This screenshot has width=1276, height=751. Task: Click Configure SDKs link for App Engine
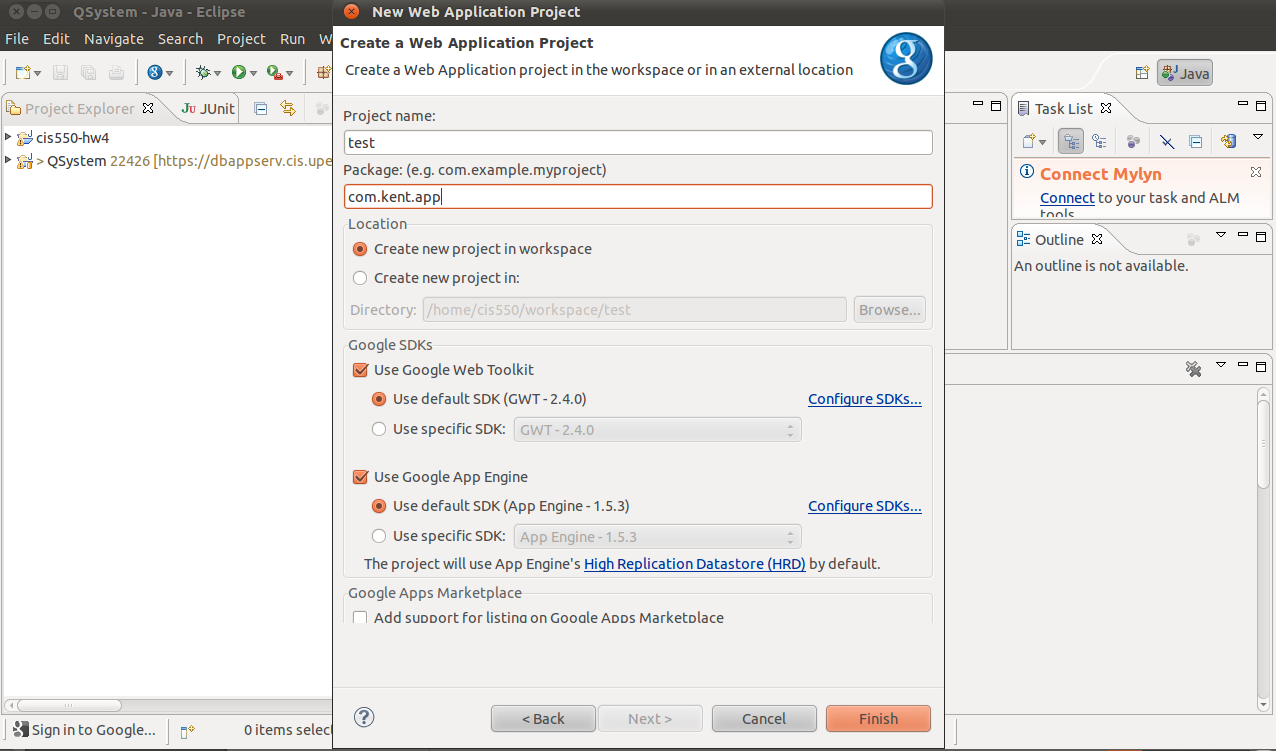click(865, 506)
